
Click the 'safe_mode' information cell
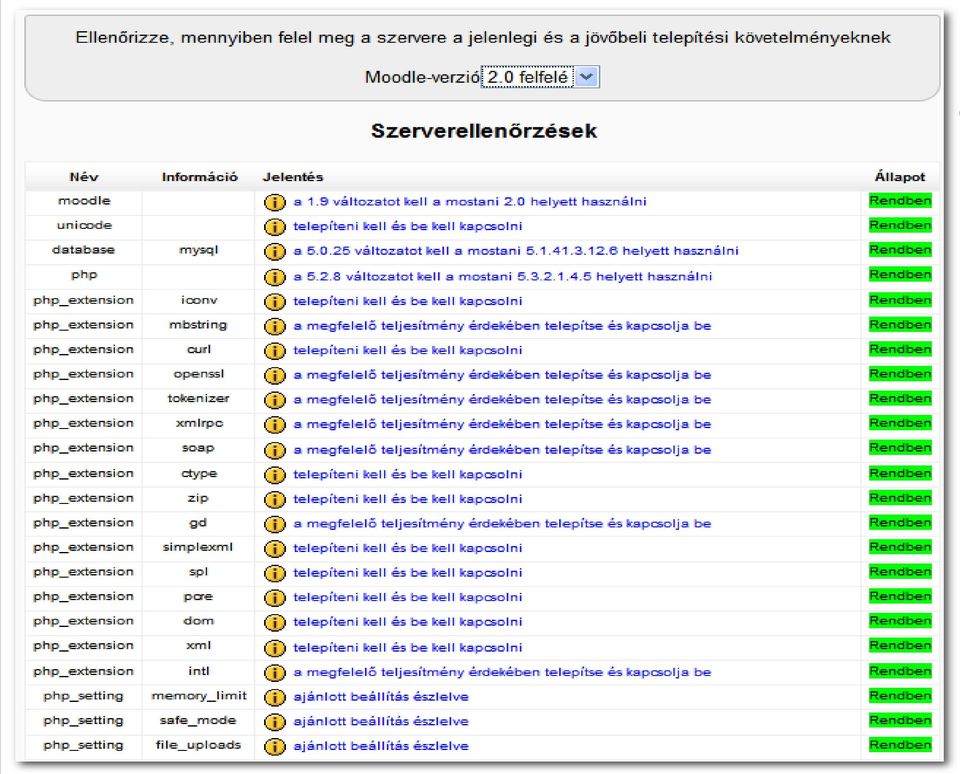click(x=198, y=720)
